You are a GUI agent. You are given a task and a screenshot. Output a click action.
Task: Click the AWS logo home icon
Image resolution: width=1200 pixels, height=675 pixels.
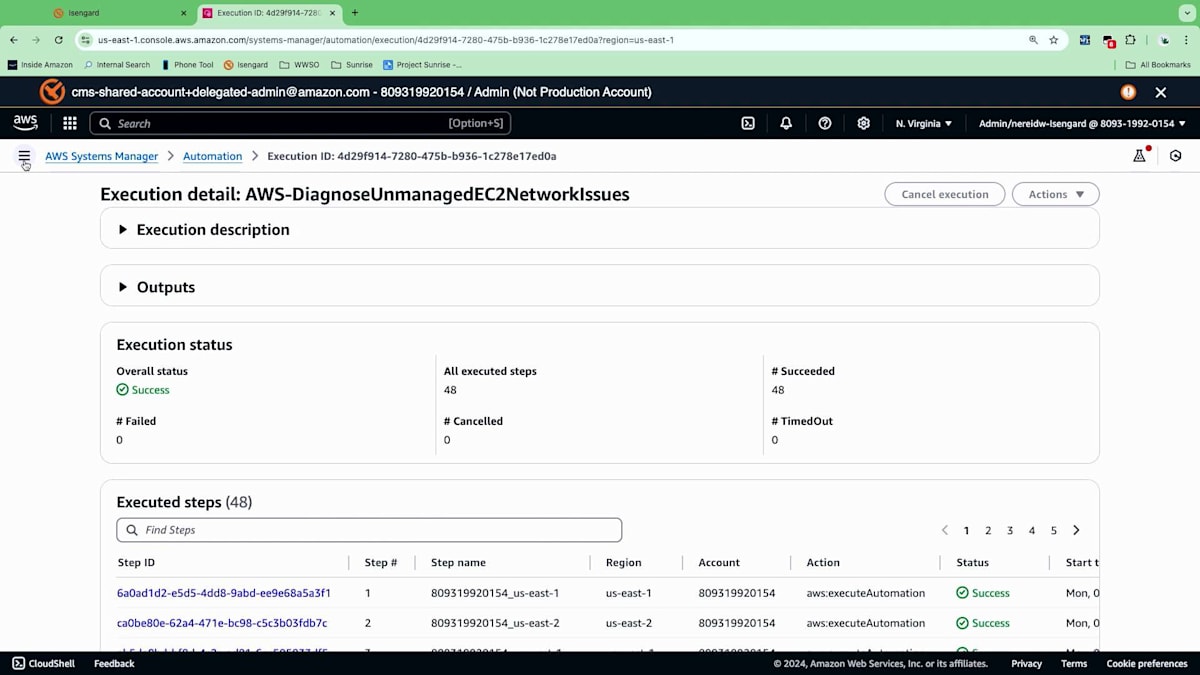click(25, 123)
